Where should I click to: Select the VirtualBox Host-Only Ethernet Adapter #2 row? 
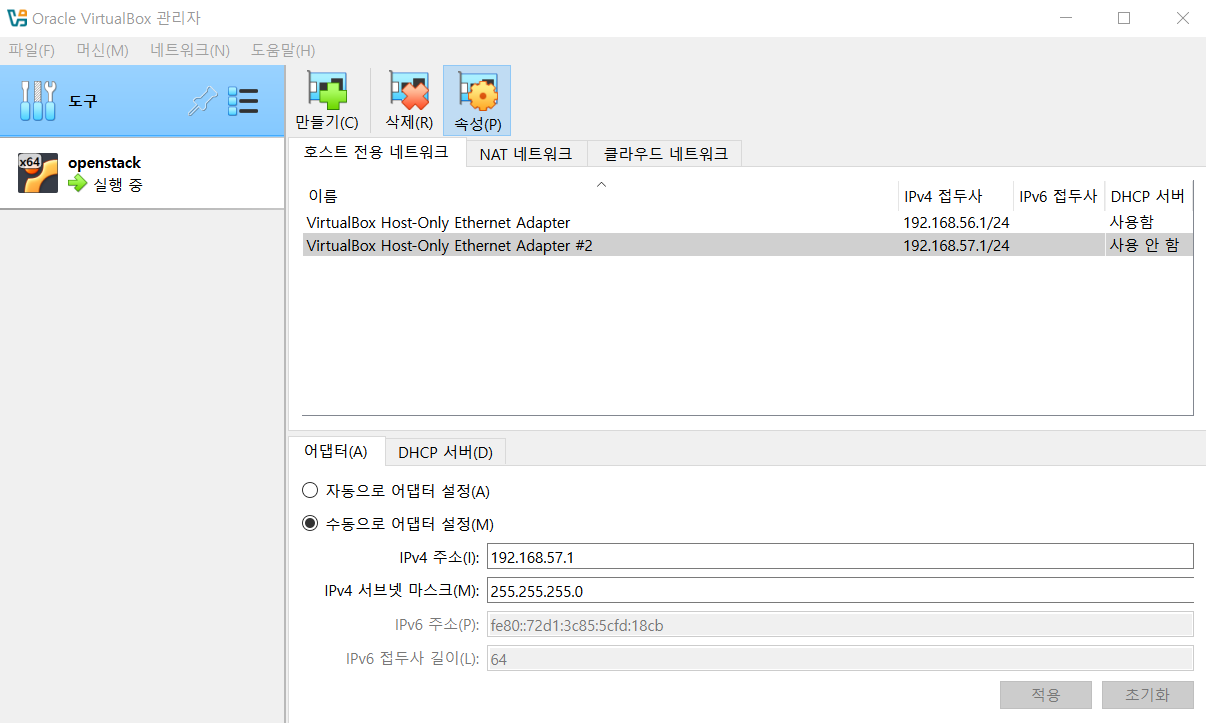coord(747,245)
